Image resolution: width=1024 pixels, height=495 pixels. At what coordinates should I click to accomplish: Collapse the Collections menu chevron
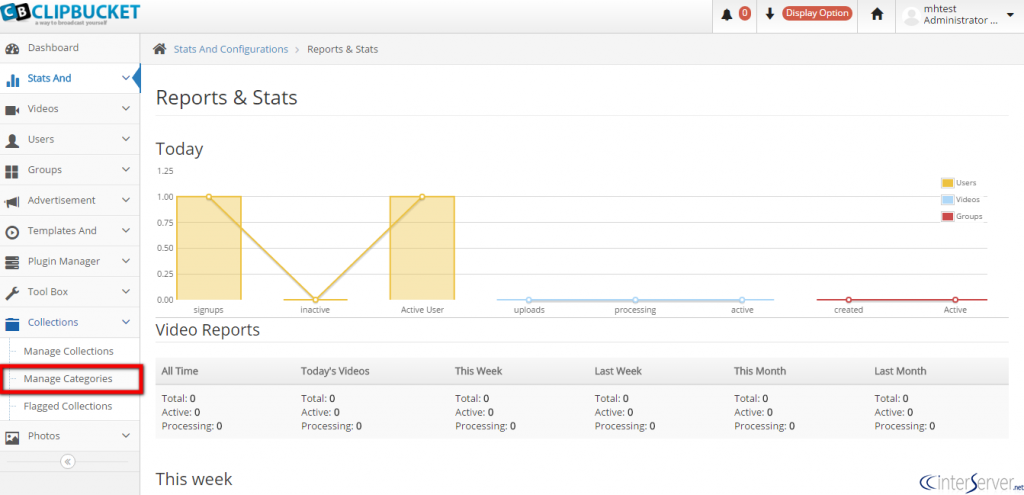(126, 322)
